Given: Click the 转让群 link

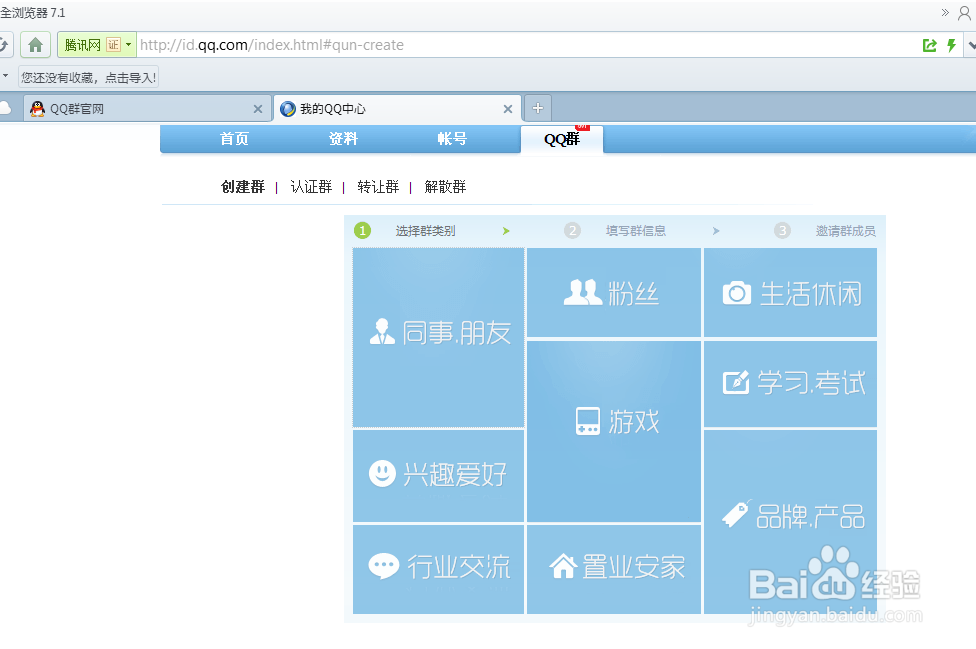Looking at the screenshot, I should coord(378,187).
